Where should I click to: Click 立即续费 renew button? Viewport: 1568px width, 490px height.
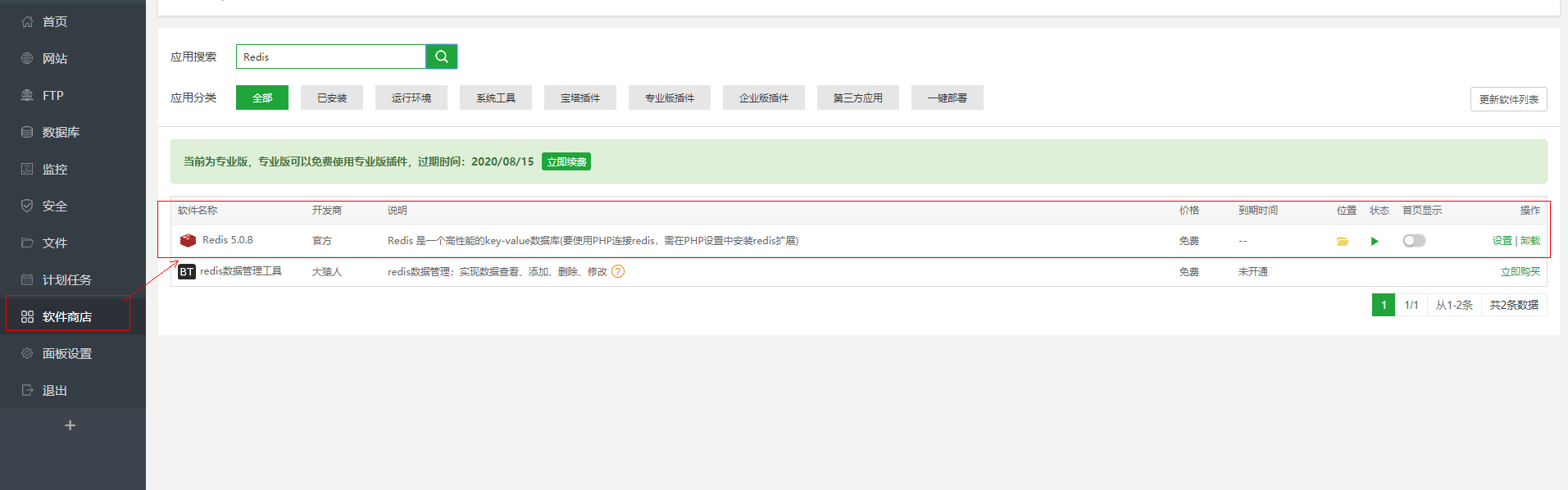point(566,161)
